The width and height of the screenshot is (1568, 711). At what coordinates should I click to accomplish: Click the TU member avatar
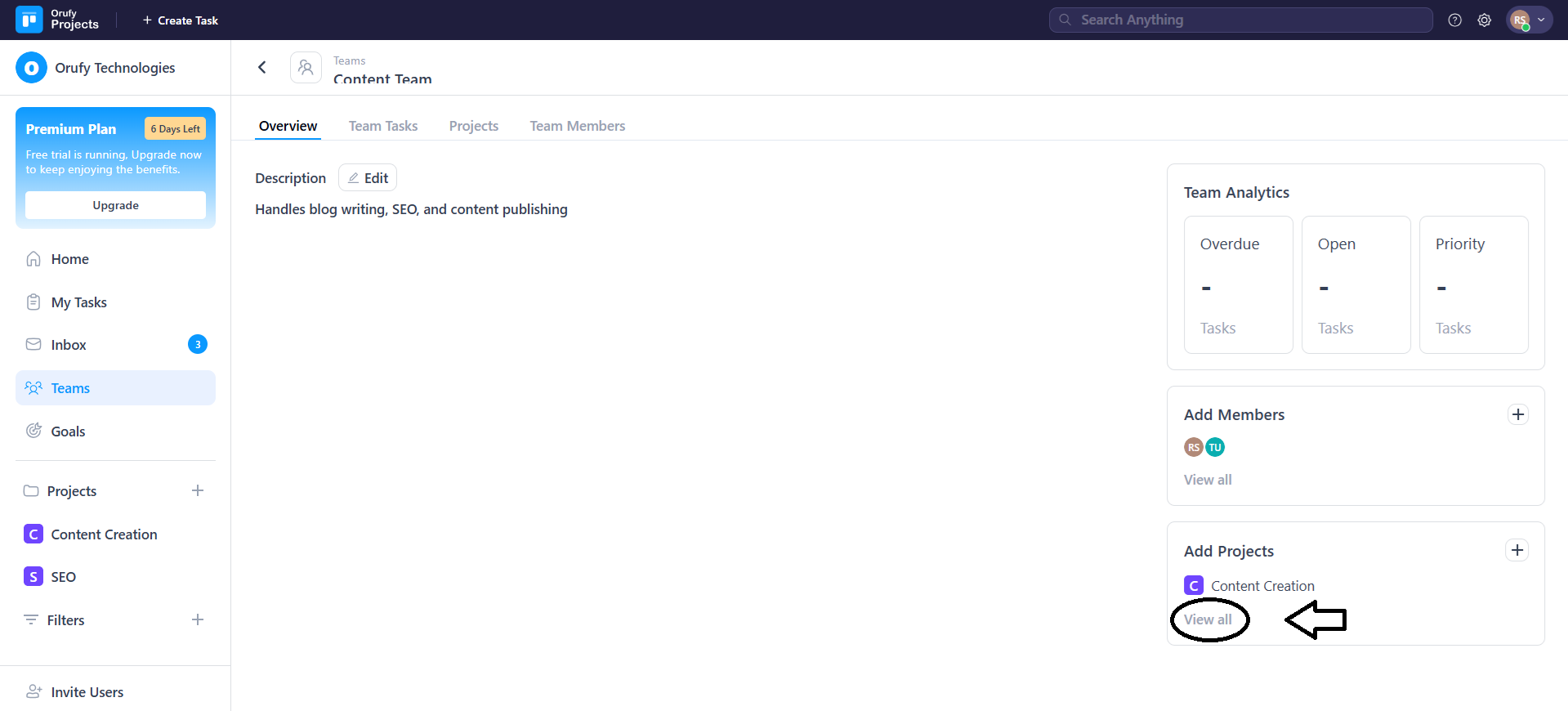(x=1215, y=447)
